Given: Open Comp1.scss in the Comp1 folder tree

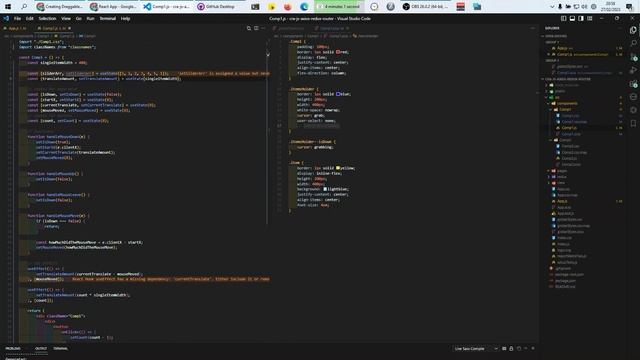Looking at the screenshot, I should pyautogui.click(x=571, y=134).
